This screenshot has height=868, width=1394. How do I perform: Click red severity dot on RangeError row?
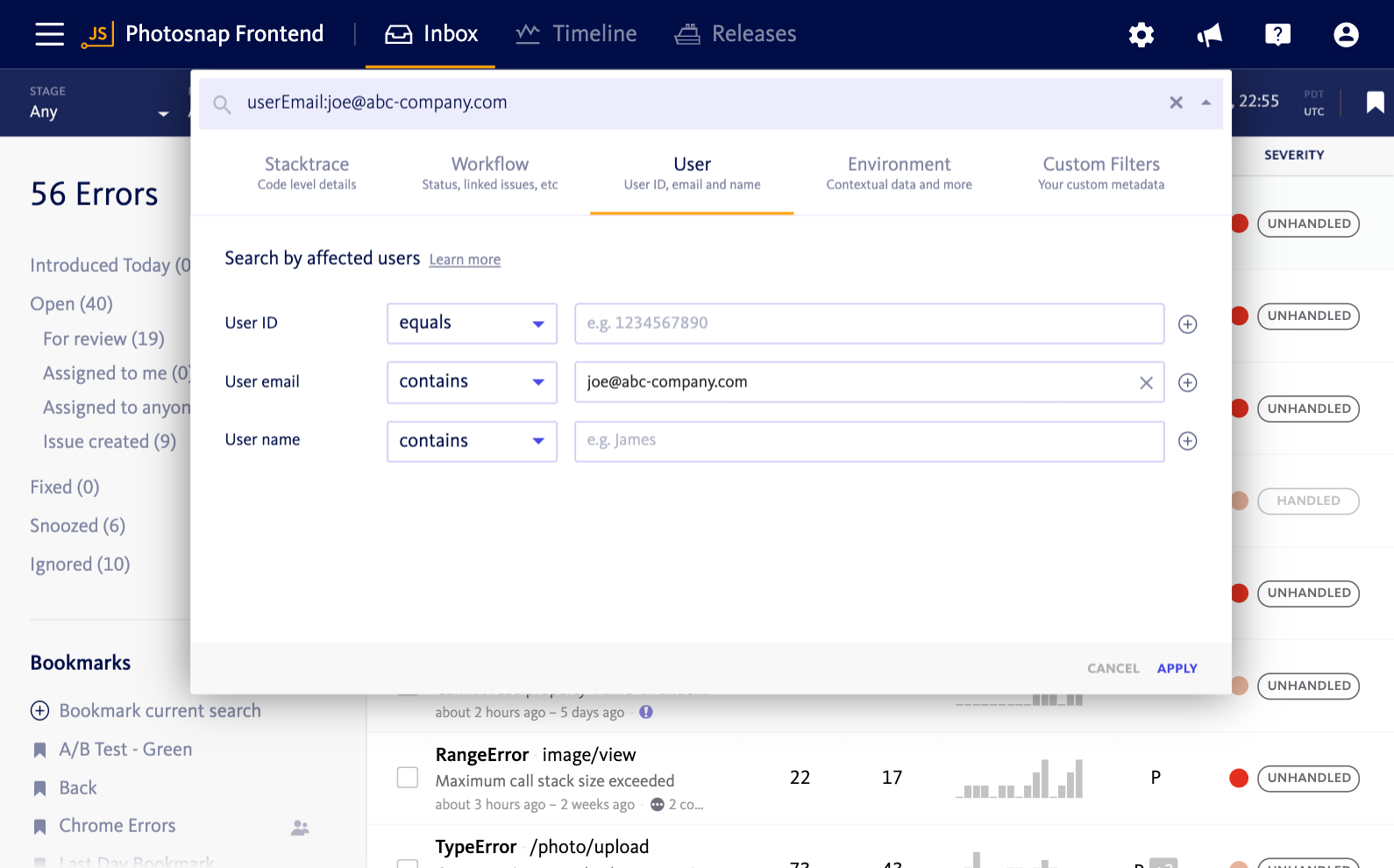tap(1239, 778)
